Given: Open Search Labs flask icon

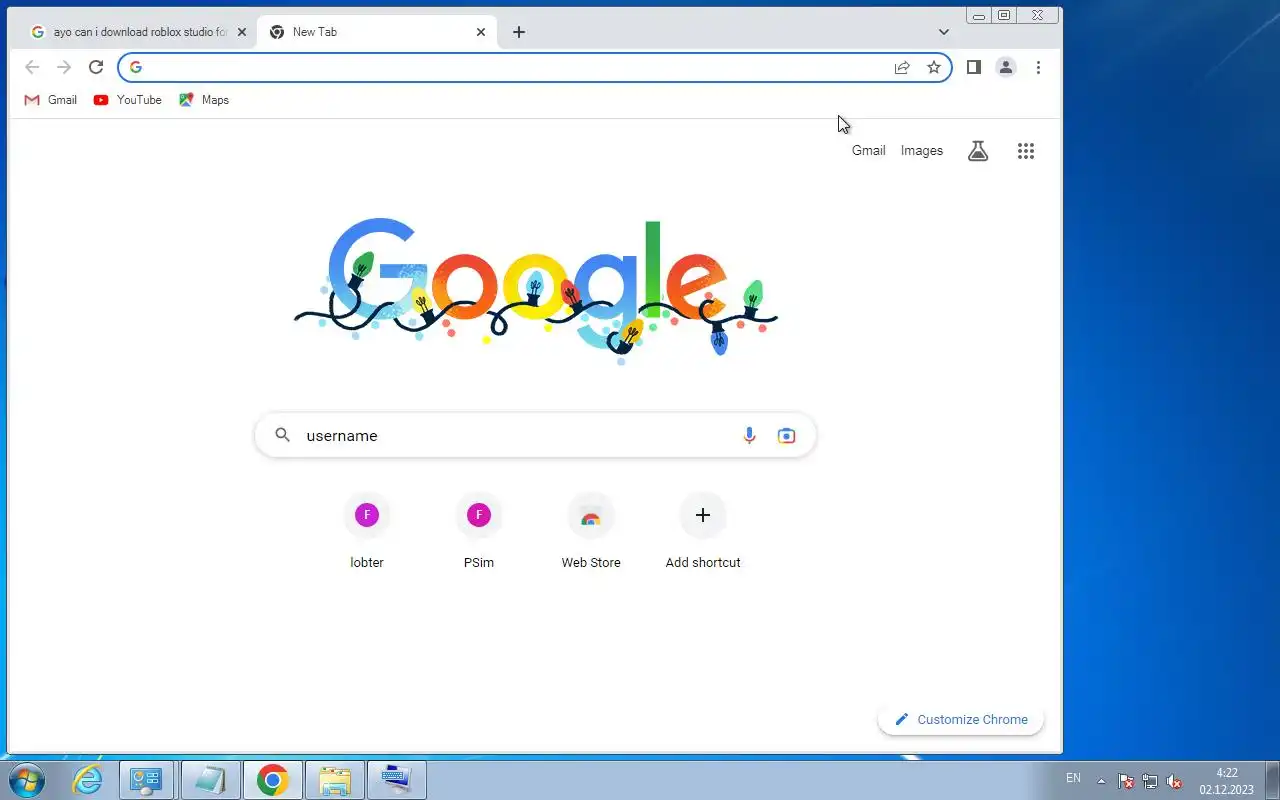Looking at the screenshot, I should pyautogui.click(x=978, y=151).
